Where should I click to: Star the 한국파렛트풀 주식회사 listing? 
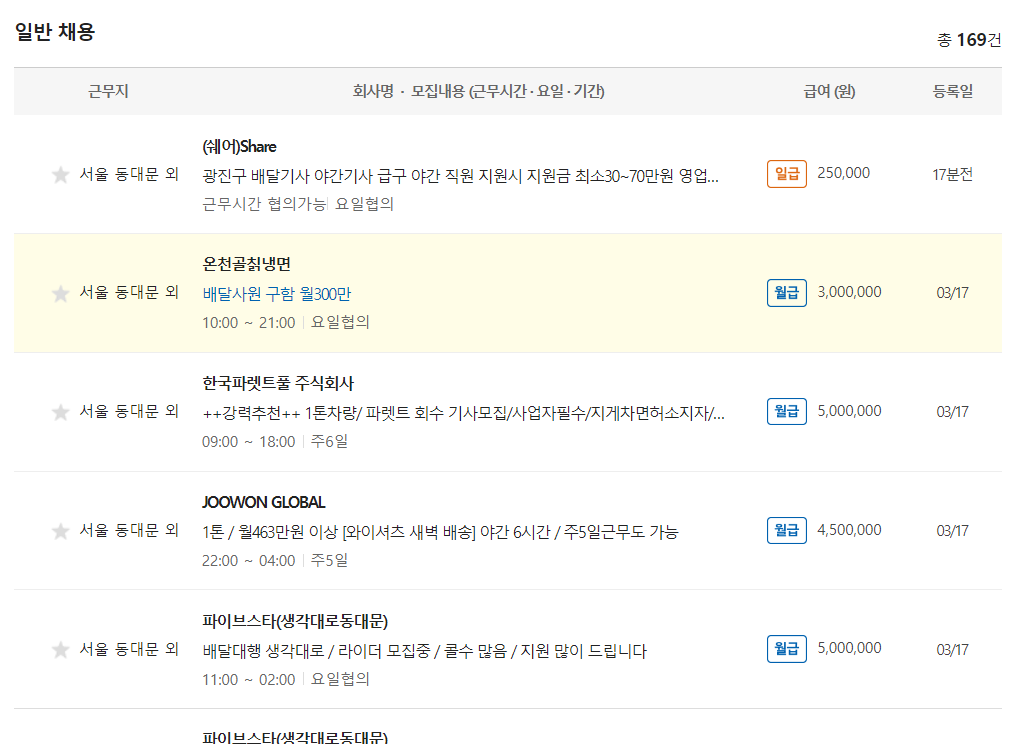coord(60,412)
